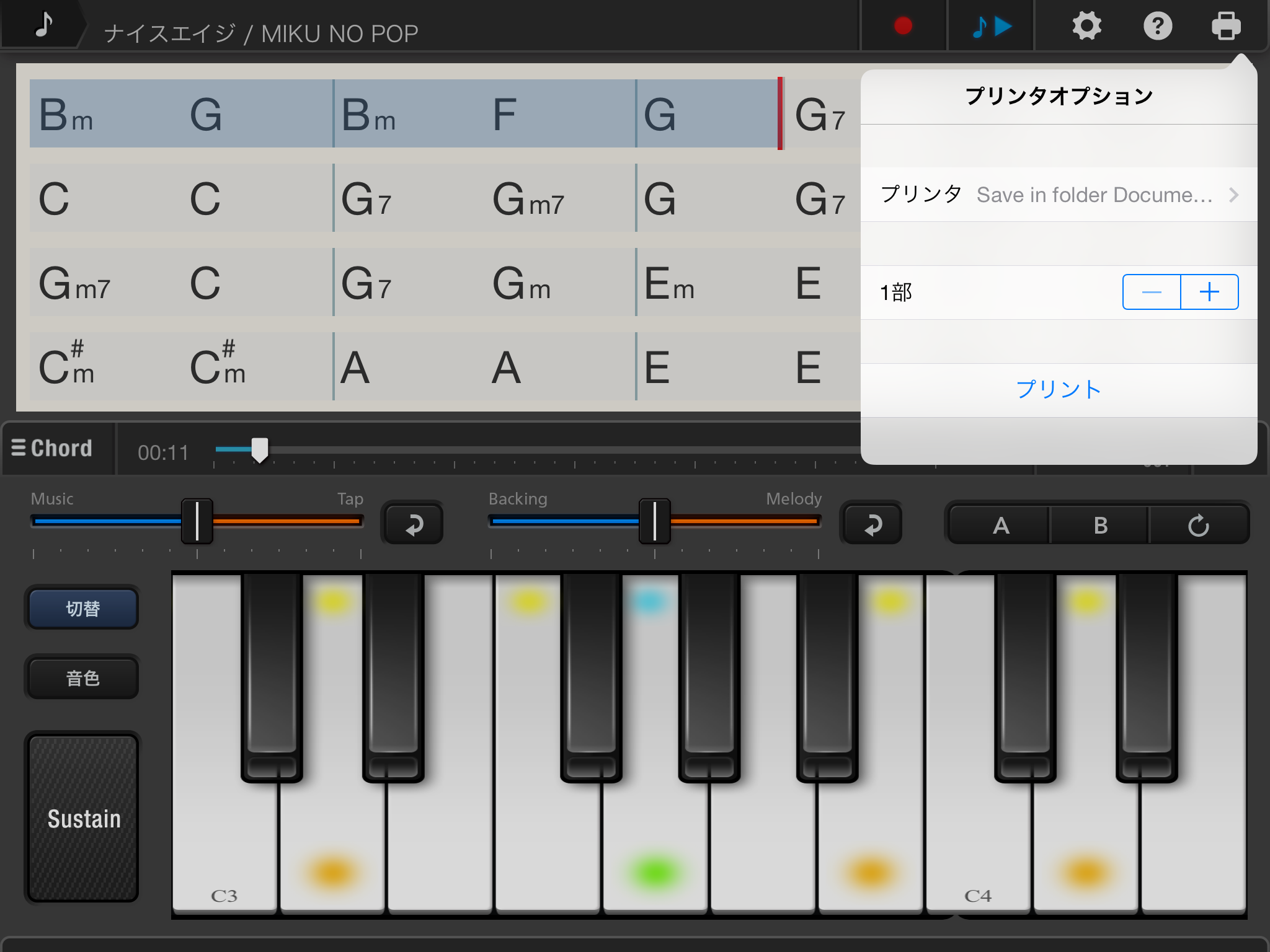Select the first Gm7 chord in the second row
This screenshot has width=1270, height=952.
[x=528, y=199]
